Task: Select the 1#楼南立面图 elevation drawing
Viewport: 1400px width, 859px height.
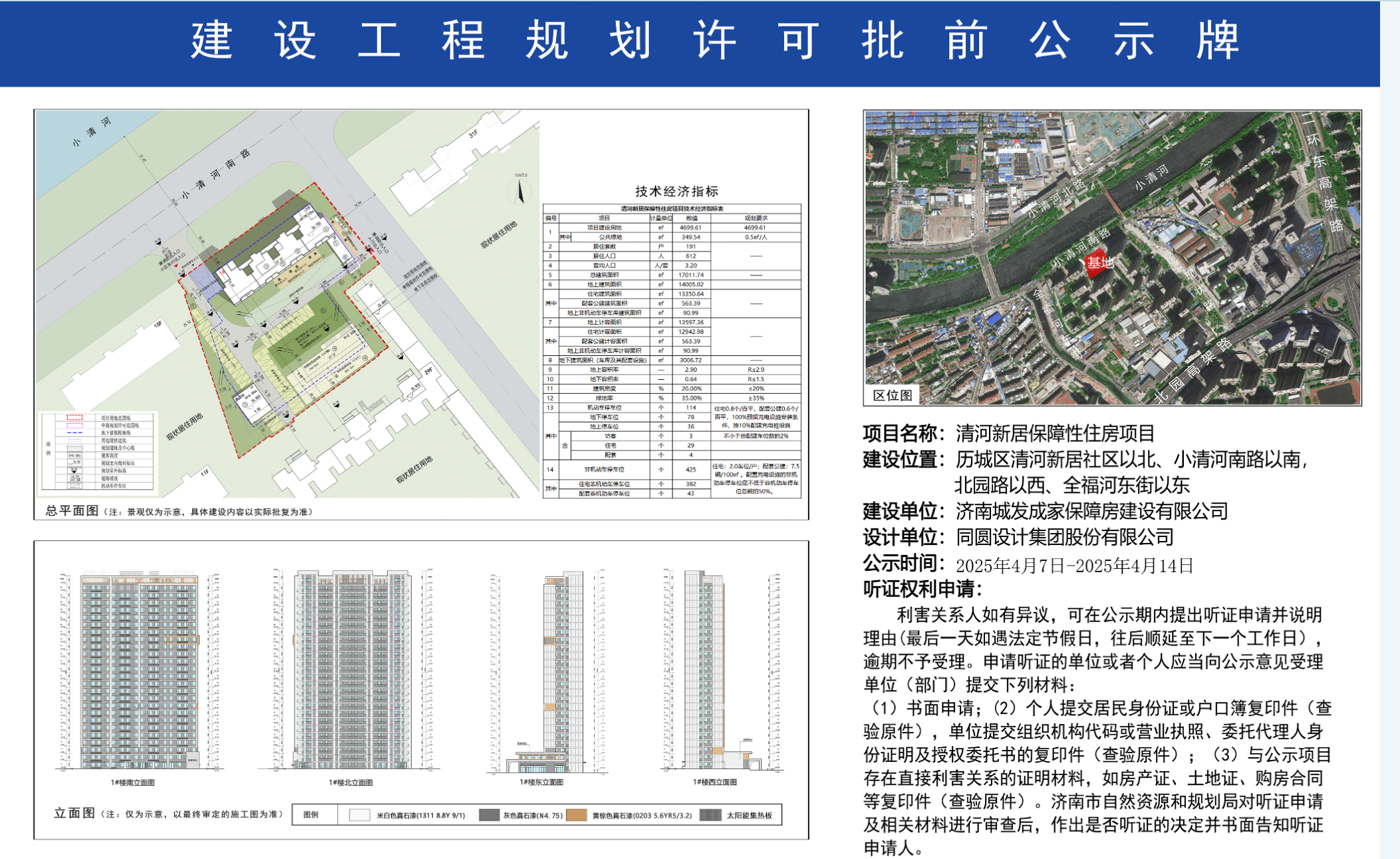Action: 138,672
